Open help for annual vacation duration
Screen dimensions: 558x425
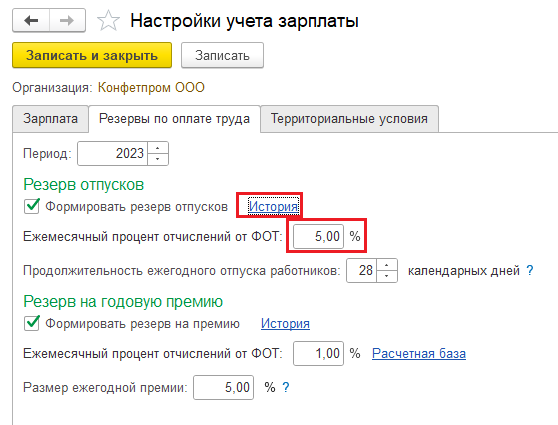click(530, 271)
